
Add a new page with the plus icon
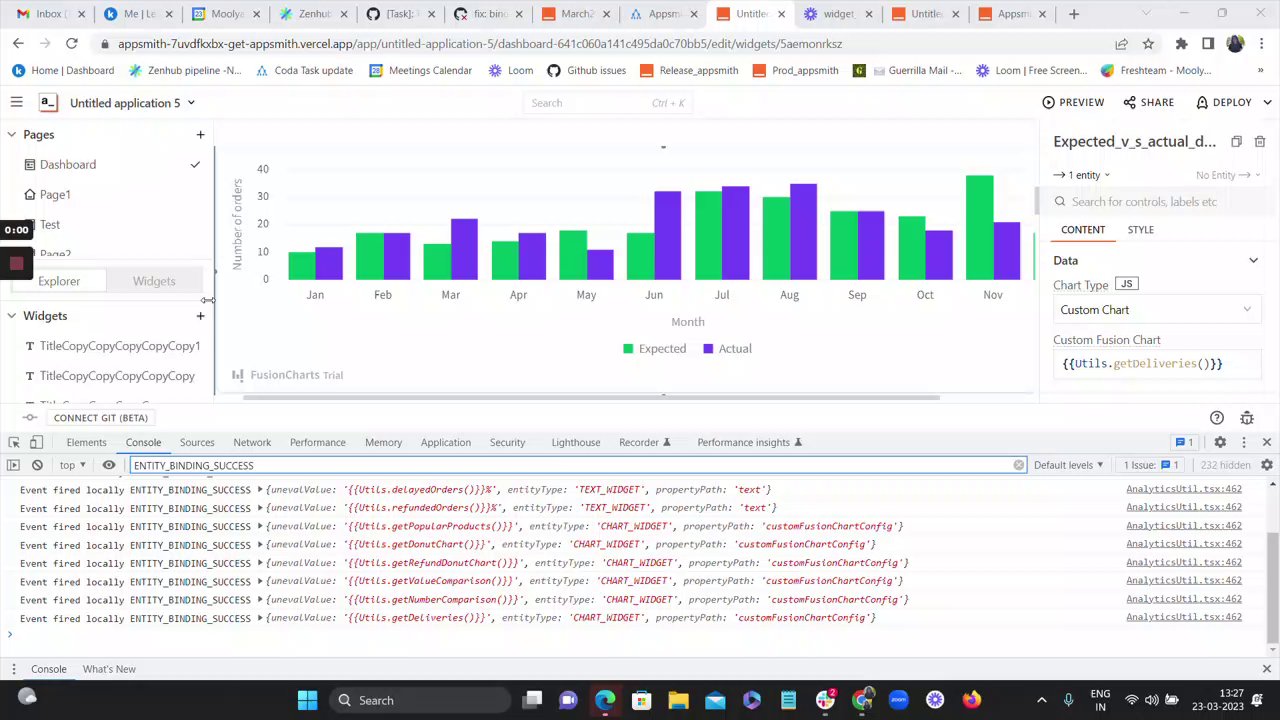point(200,134)
